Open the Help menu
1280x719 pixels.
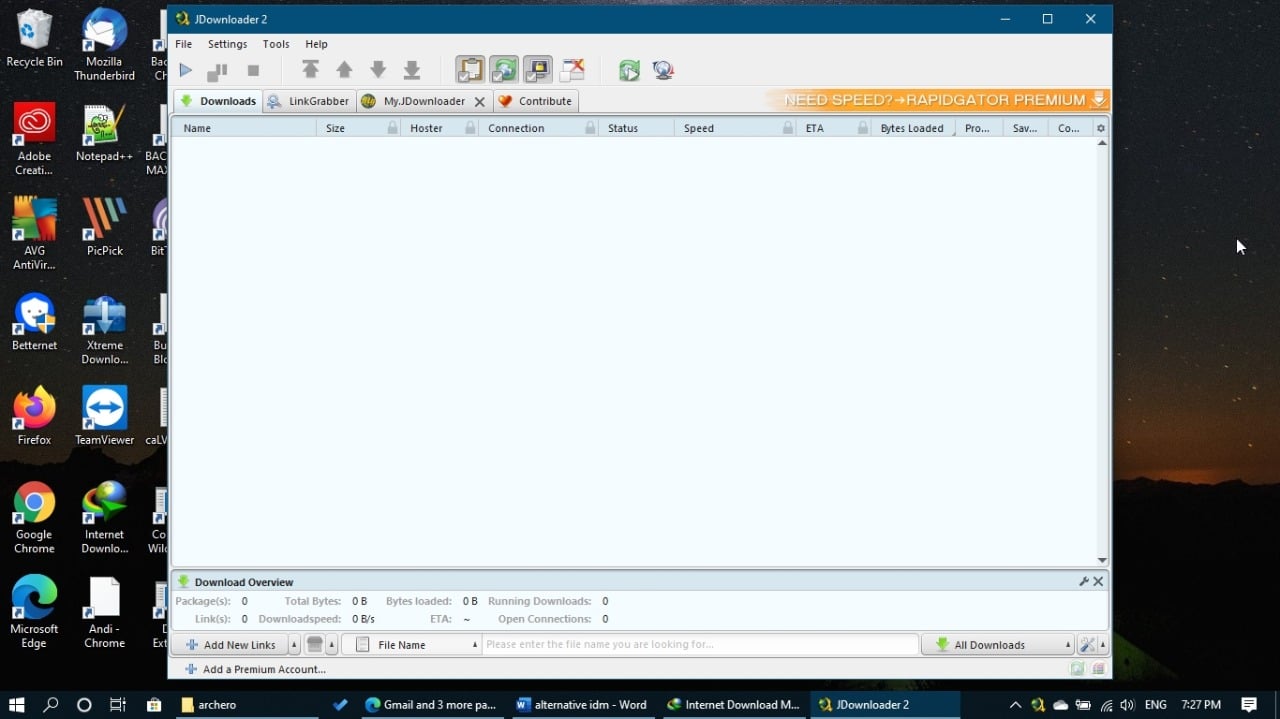316,44
